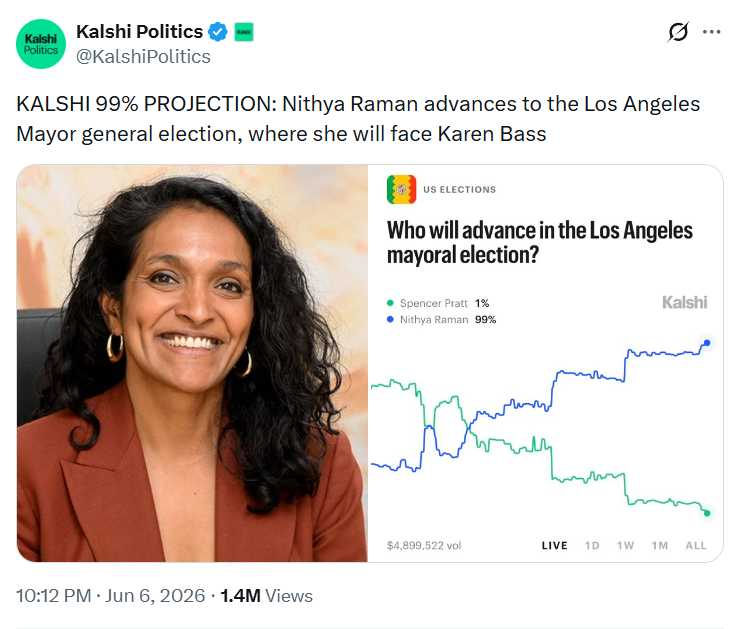Click the blue verified checkmark badge
The height and width of the screenshot is (629, 743).
[218, 32]
